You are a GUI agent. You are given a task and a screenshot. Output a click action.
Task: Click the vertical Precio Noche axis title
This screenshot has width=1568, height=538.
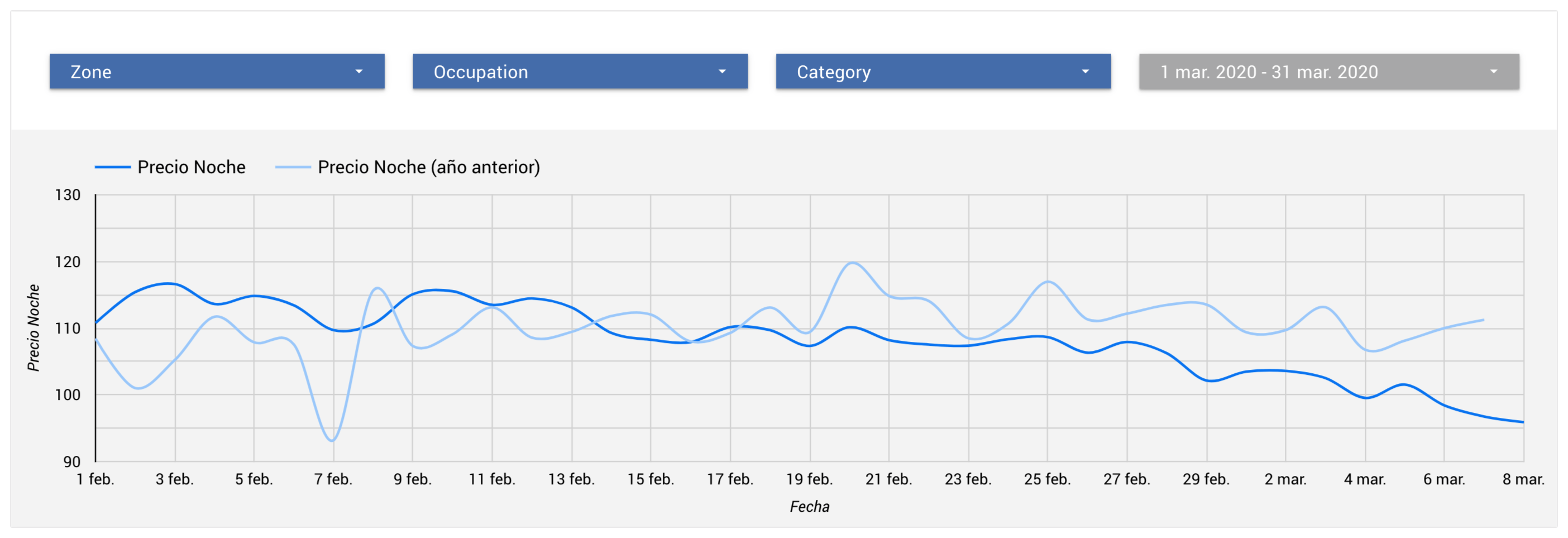pyautogui.click(x=34, y=328)
